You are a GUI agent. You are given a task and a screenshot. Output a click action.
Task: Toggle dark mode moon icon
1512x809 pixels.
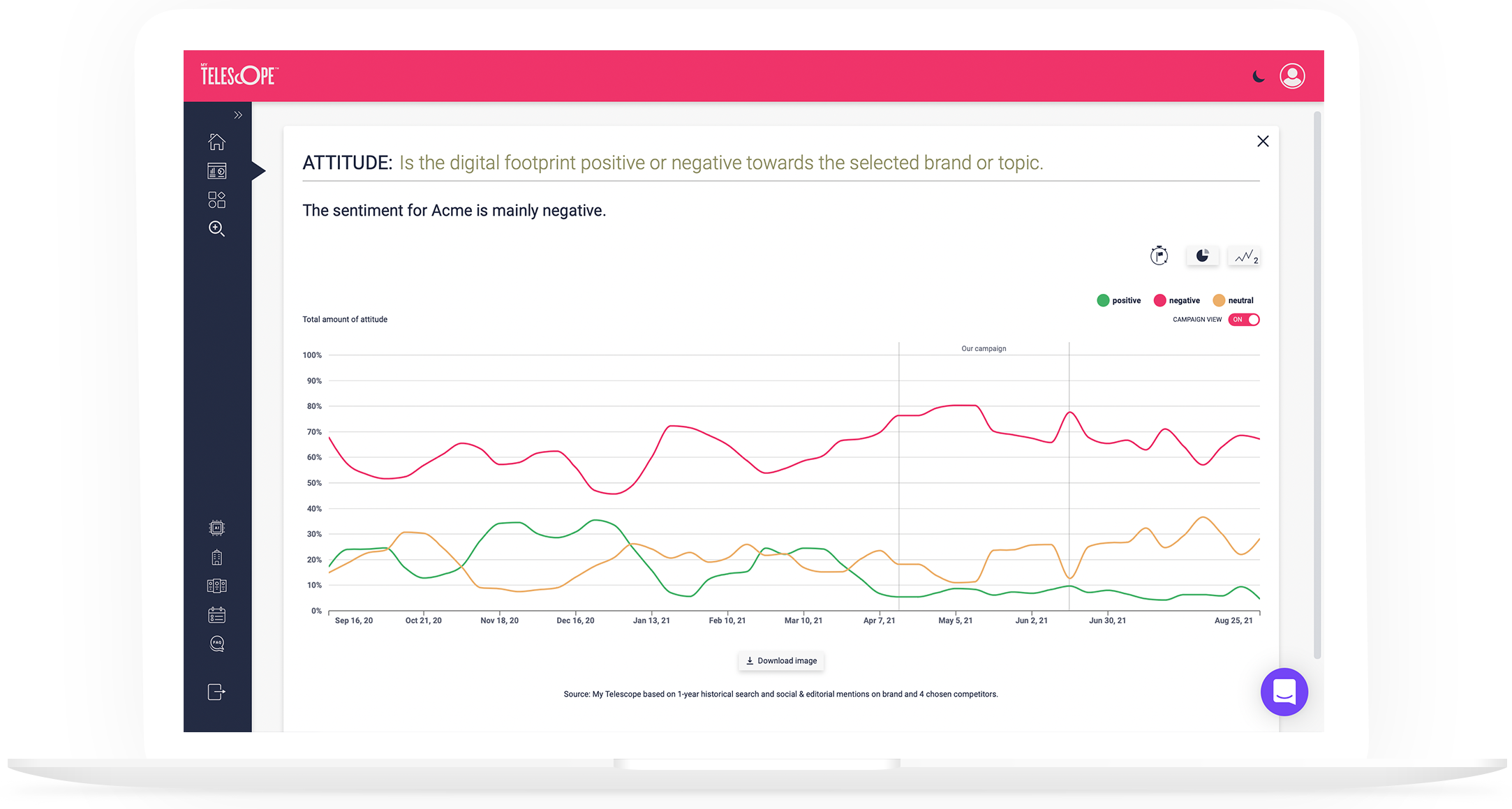(1258, 76)
